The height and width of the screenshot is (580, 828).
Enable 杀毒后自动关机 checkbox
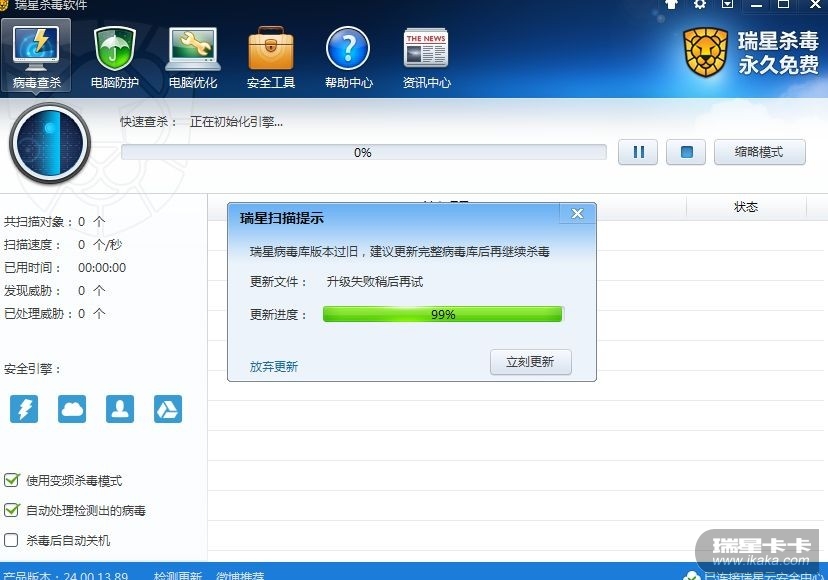(x=11, y=540)
